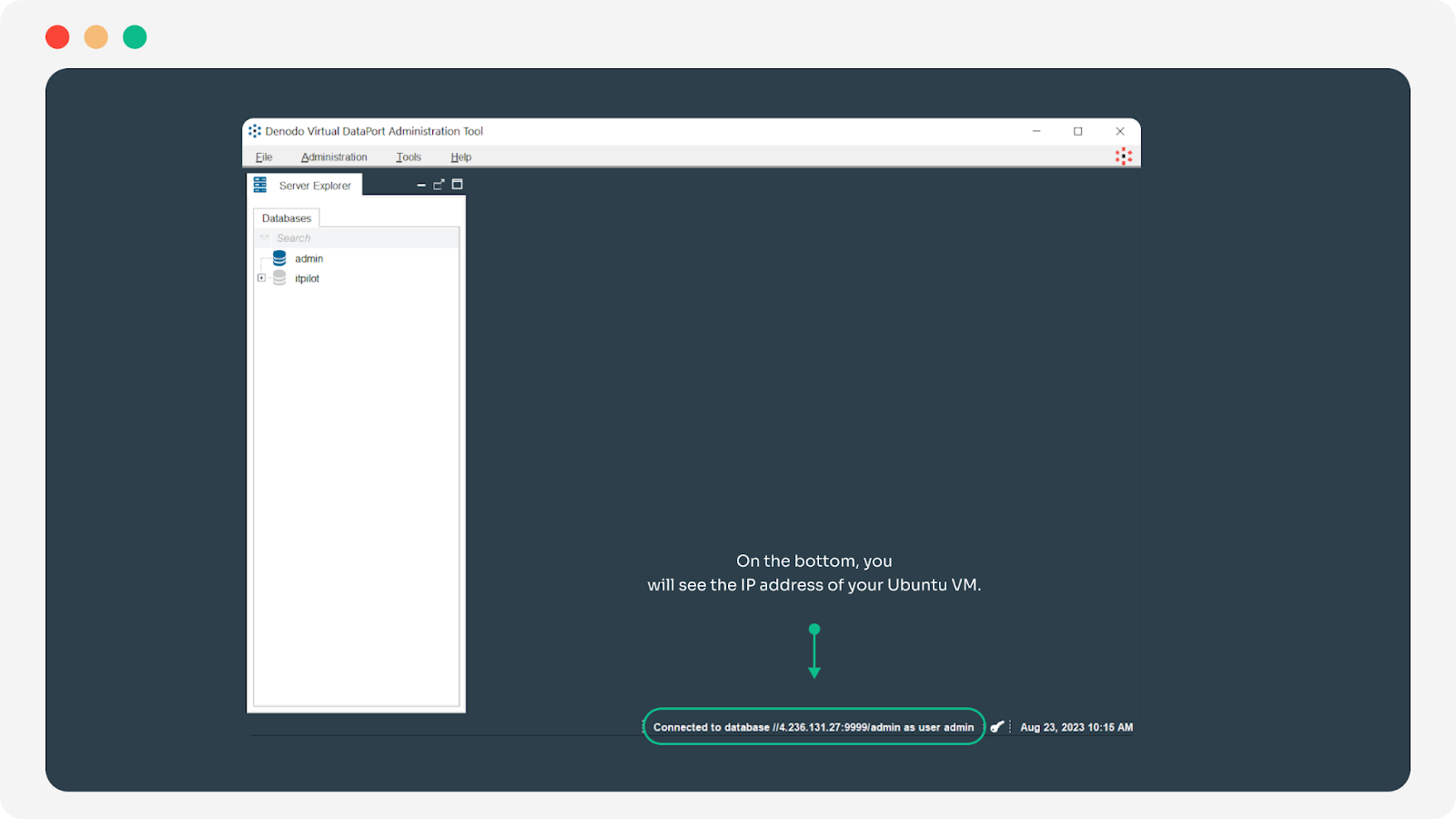Select the admin database in the tree

click(308, 259)
